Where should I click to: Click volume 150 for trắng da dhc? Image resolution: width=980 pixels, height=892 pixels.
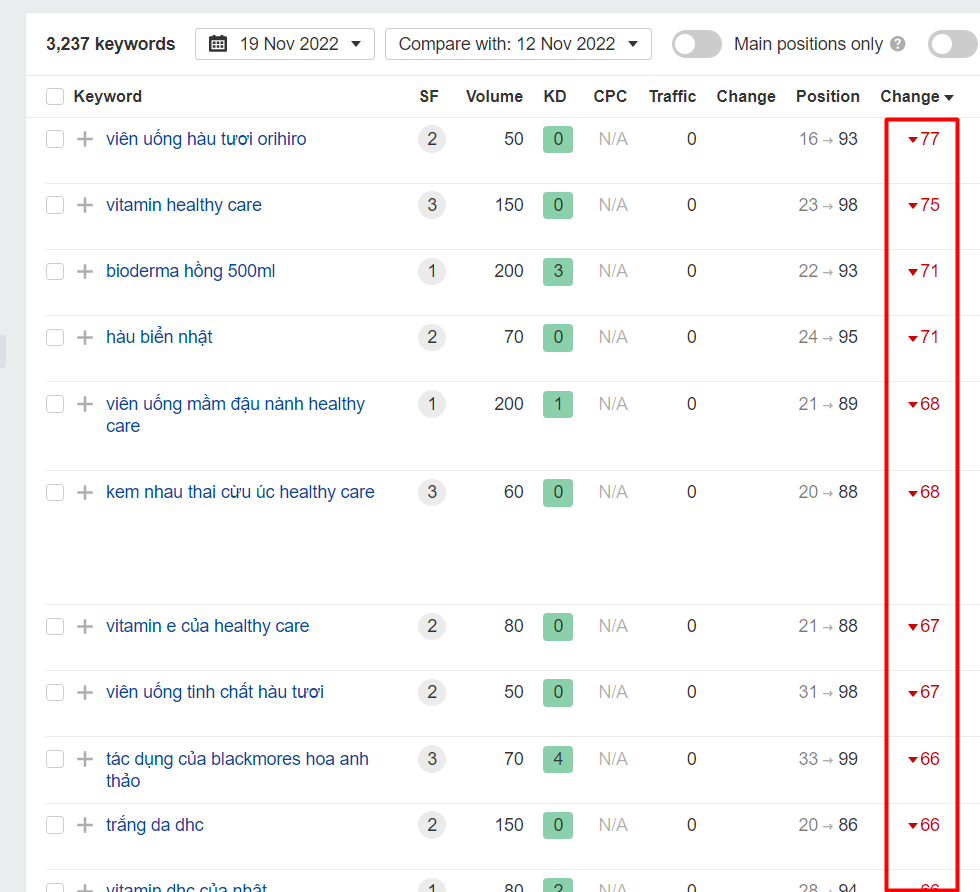pyautogui.click(x=509, y=825)
